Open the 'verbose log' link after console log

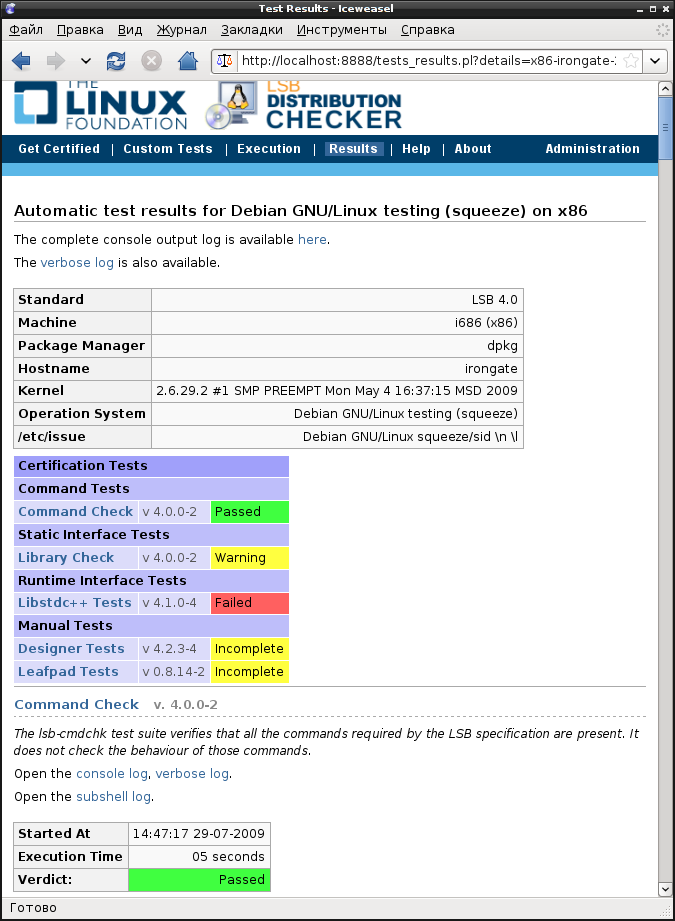[x=192, y=774]
